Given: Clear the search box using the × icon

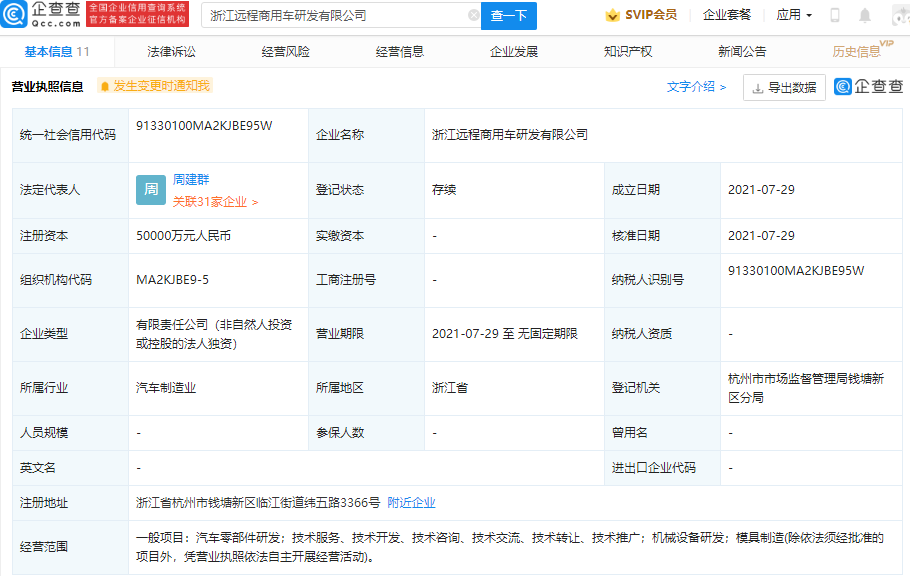Looking at the screenshot, I should pyautogui.click(x=475, y=16).
